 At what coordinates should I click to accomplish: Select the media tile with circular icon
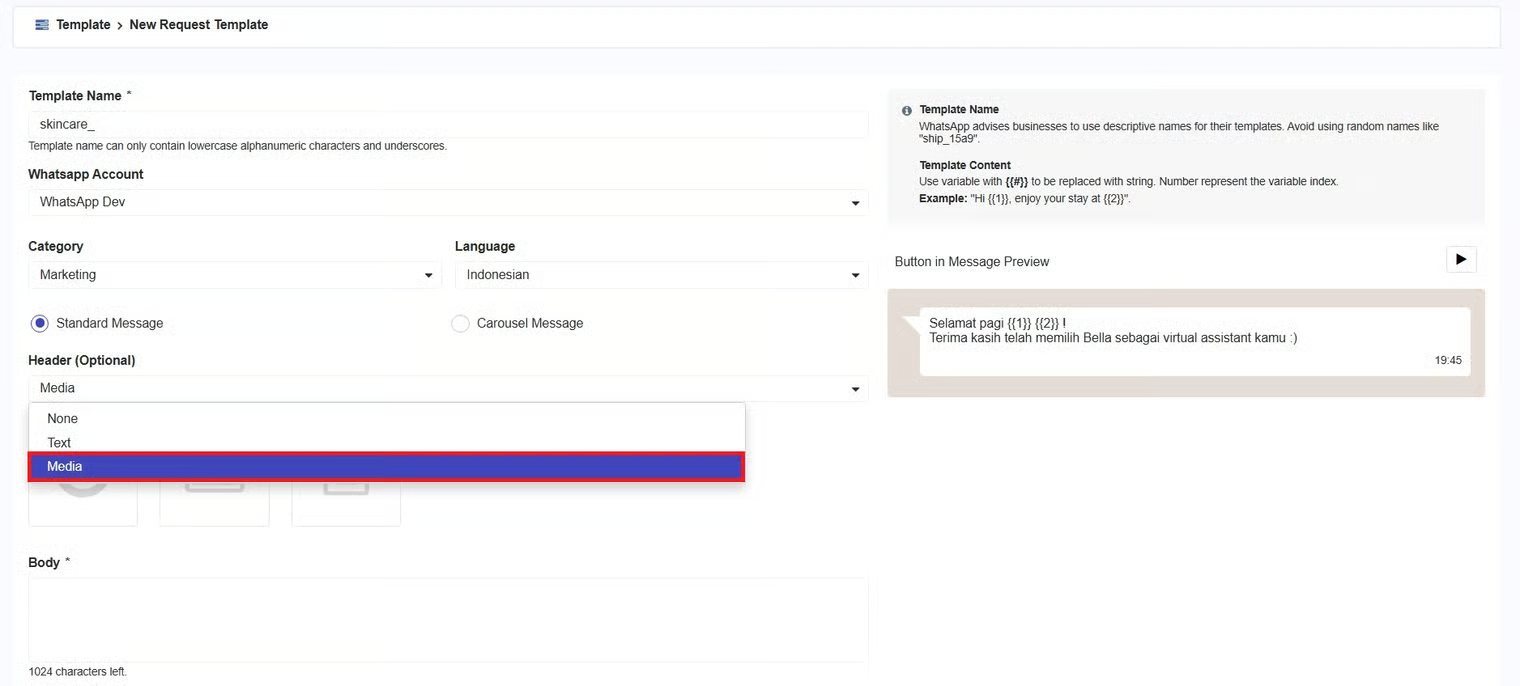click(83, 503)
